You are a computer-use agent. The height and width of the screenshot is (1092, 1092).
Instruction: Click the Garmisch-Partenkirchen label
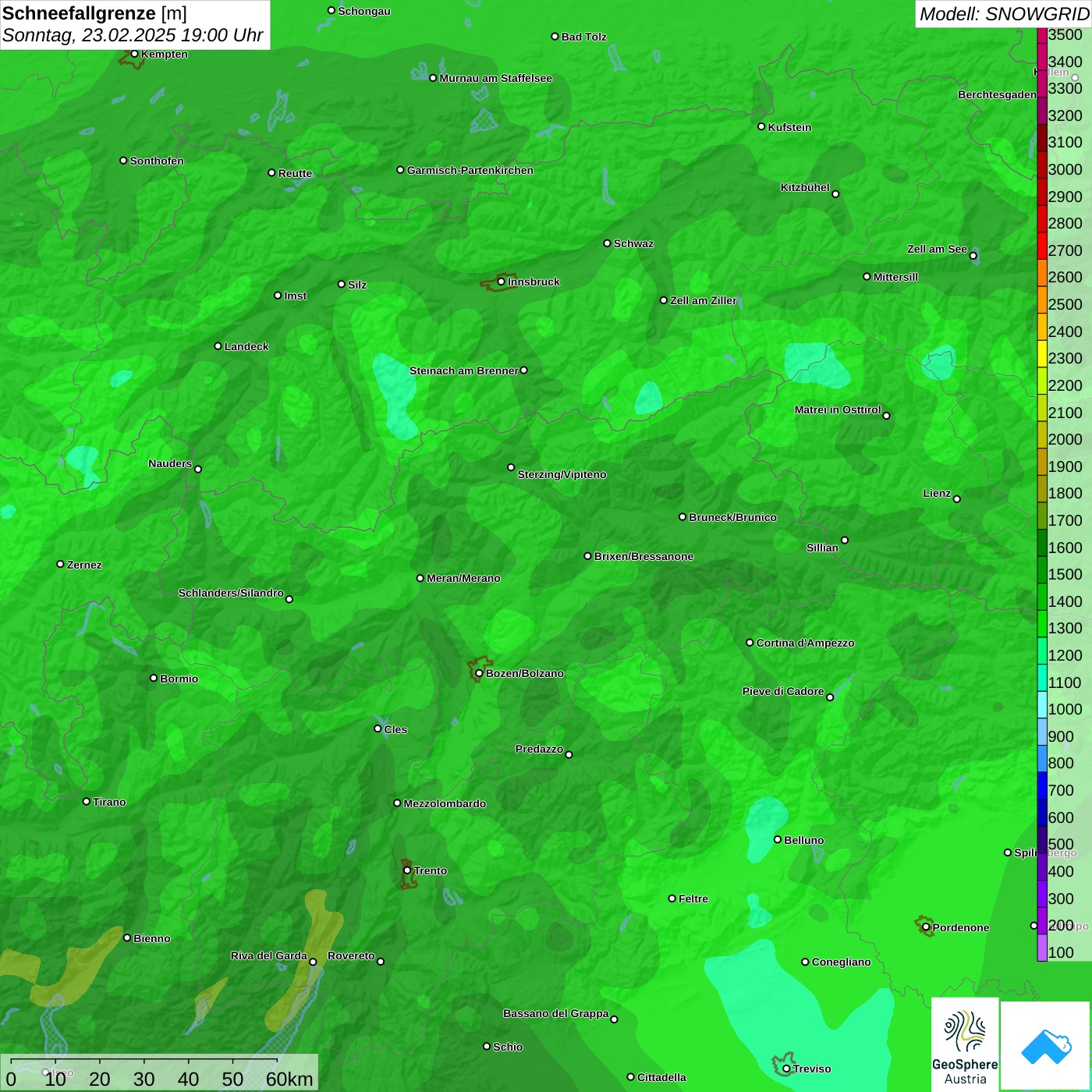pyautogui.click(x=470, y=170)
